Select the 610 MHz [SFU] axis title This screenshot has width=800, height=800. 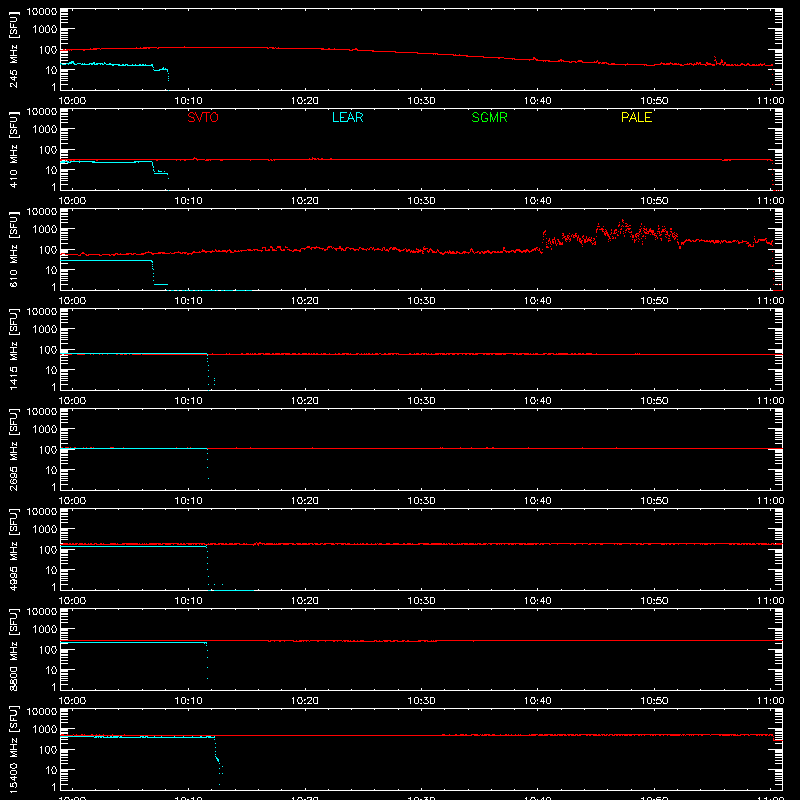click(x=13, y=249)
